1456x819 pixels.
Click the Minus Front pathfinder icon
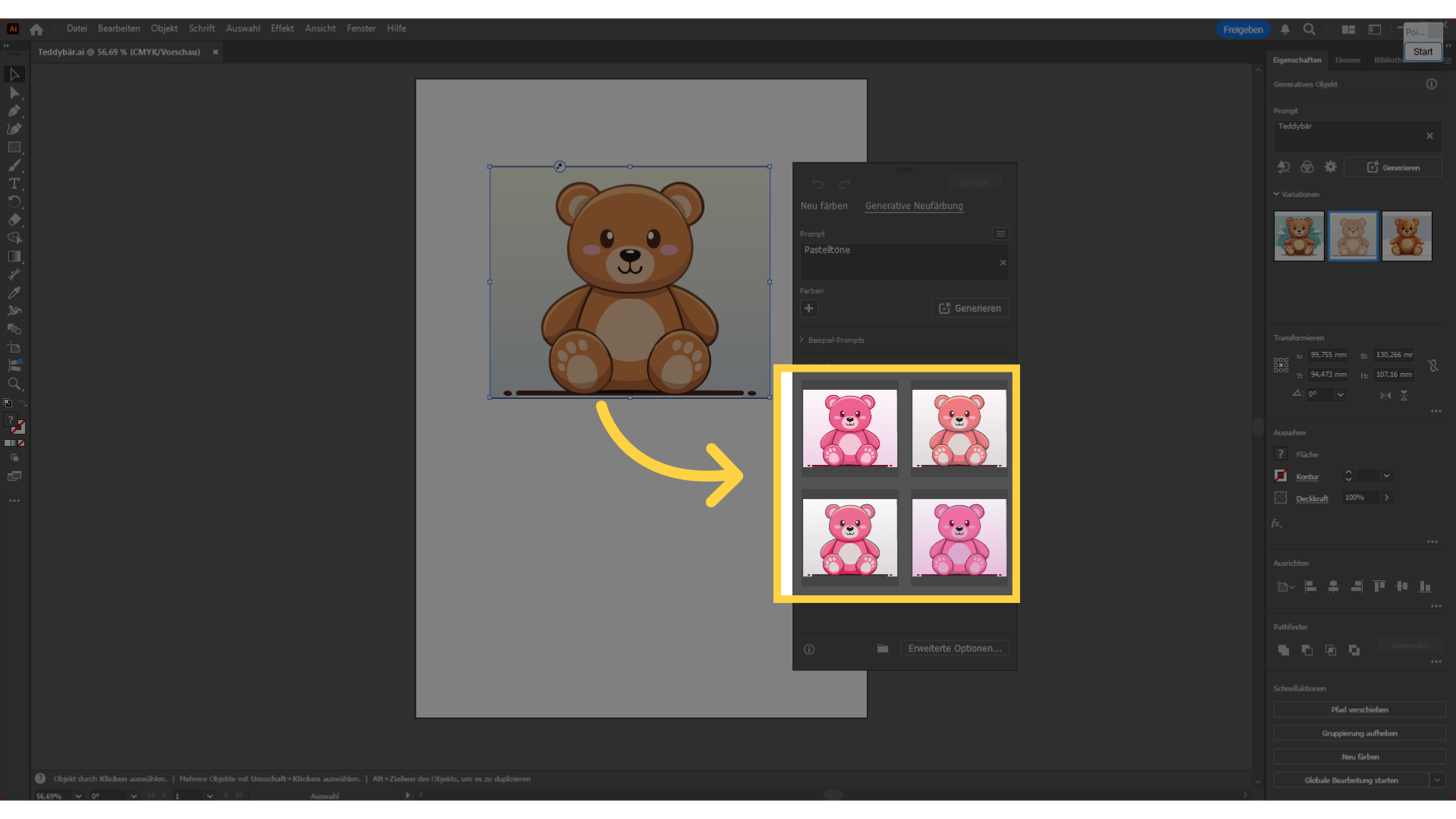1307,650
